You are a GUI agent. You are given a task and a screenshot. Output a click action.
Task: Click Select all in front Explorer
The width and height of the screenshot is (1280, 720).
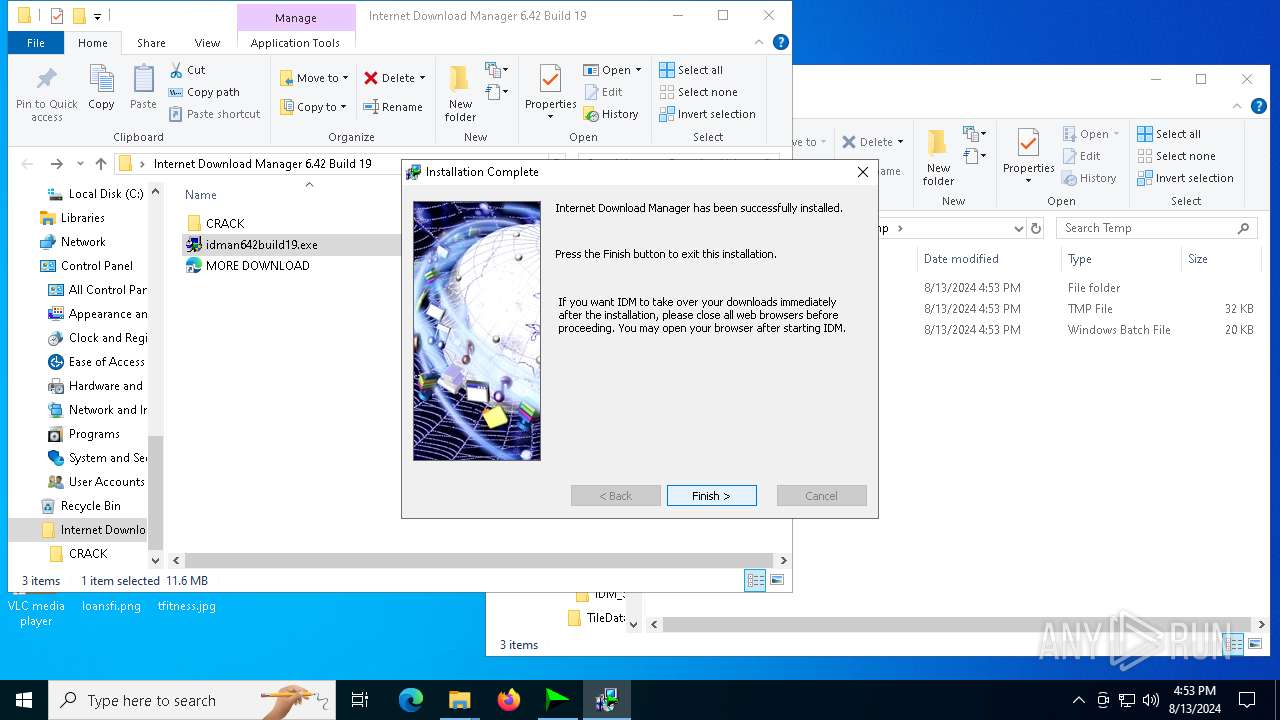[x=691, y=70]
